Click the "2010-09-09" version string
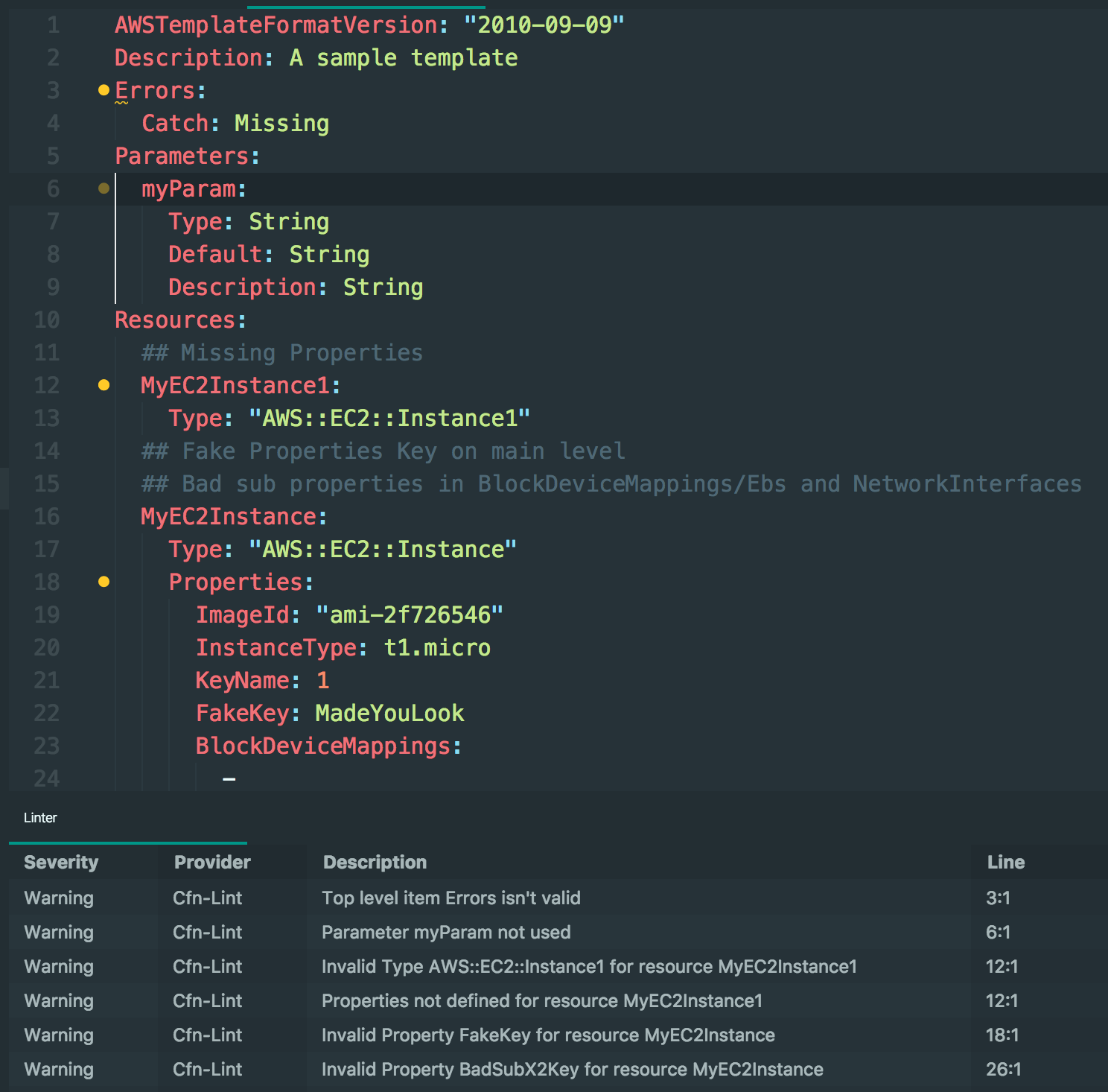This screenshot has width=1108, height=1092. pyautogui.click(x=544, y=25)
